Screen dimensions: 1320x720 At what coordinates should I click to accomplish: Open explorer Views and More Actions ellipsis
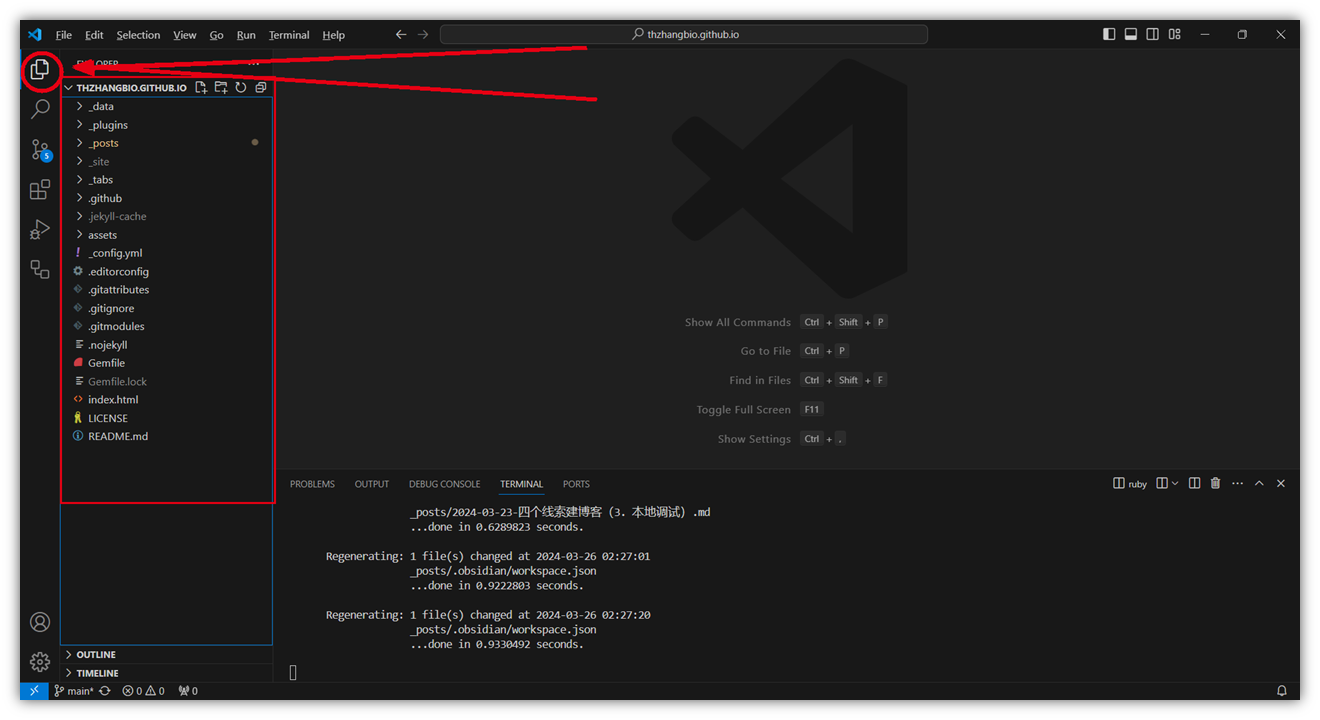pyautogui.click(x=253, y=64)
